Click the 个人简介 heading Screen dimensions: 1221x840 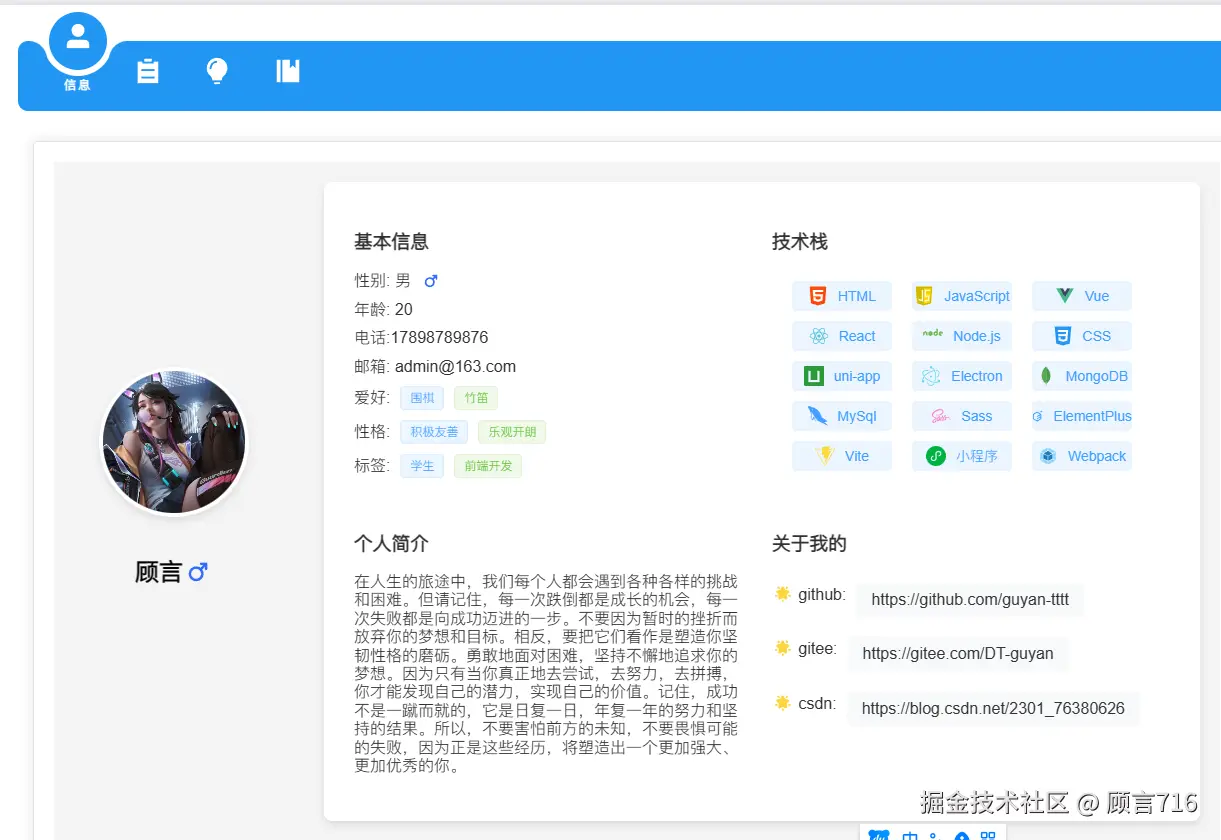(391, 543)
